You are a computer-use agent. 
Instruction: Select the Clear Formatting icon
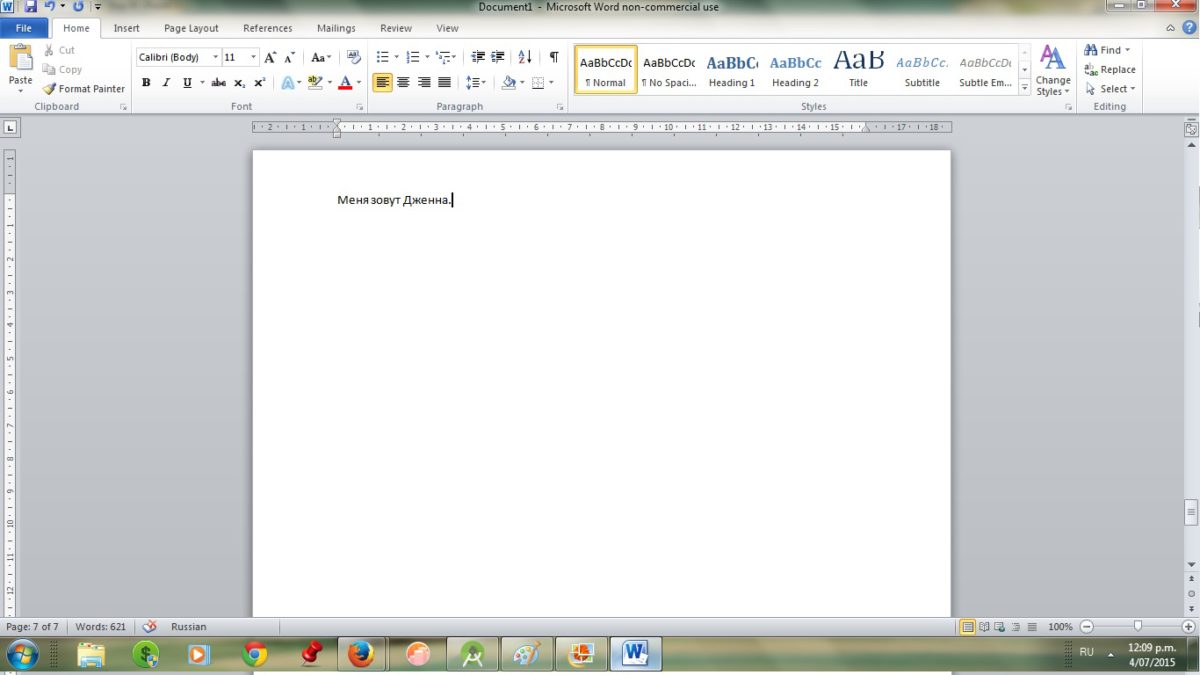coord(353,58)
